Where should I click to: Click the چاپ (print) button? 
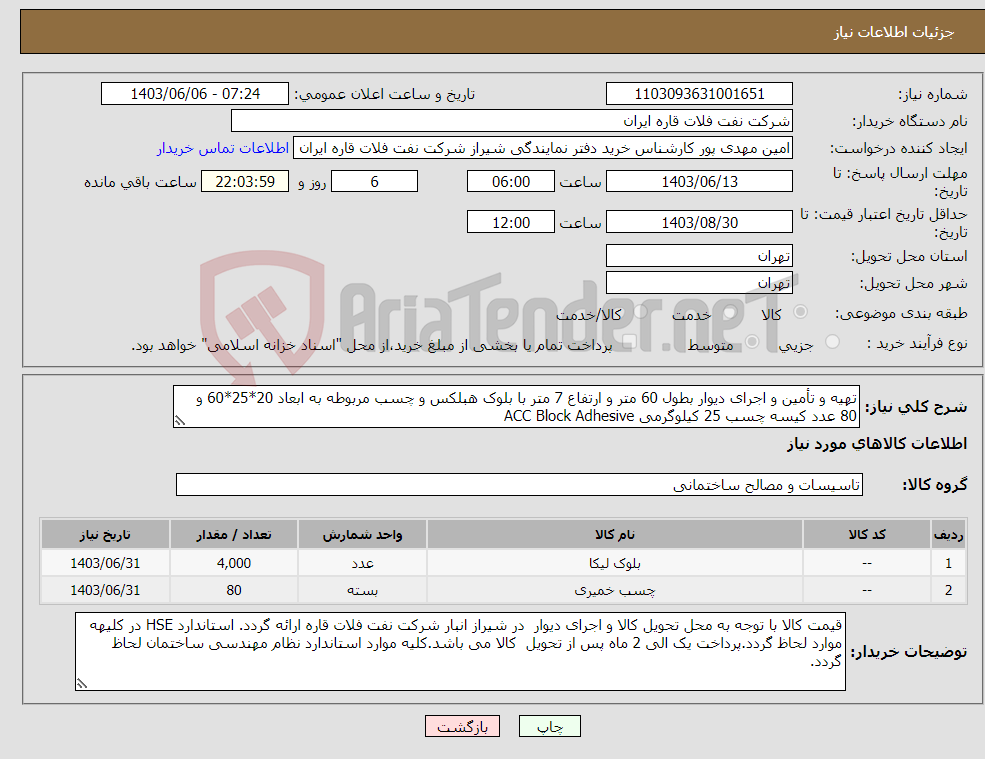point(550,726)
